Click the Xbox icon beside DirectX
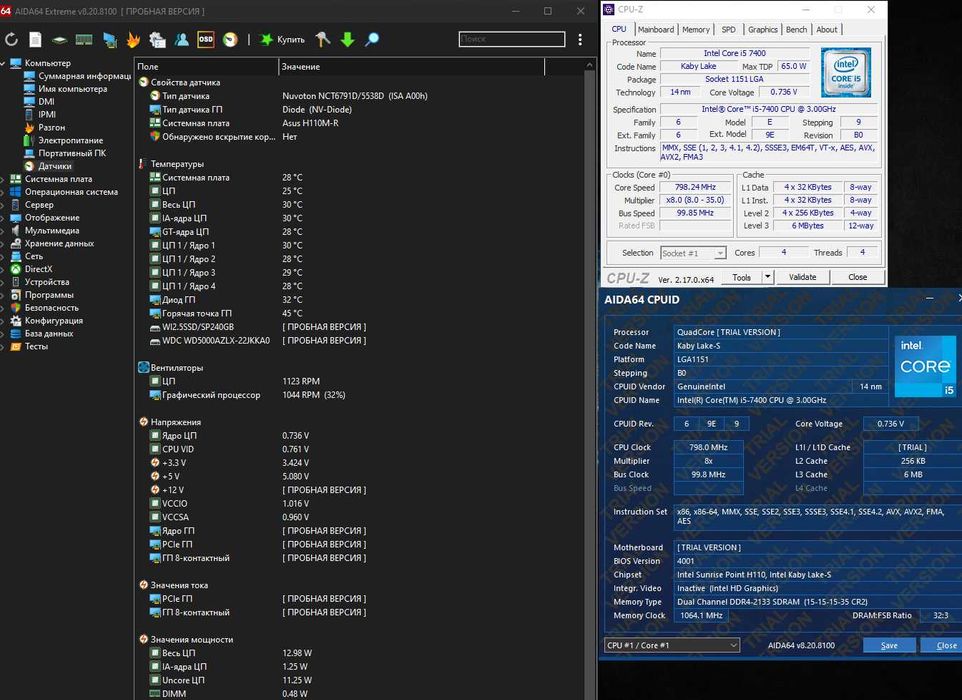962x700 pixels. pyautogui.click(x=15, y=269)
